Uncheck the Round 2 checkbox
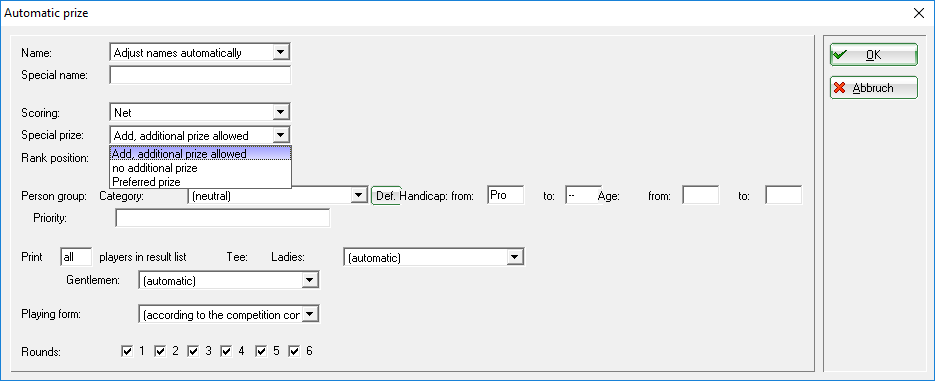 pos(160,351)
